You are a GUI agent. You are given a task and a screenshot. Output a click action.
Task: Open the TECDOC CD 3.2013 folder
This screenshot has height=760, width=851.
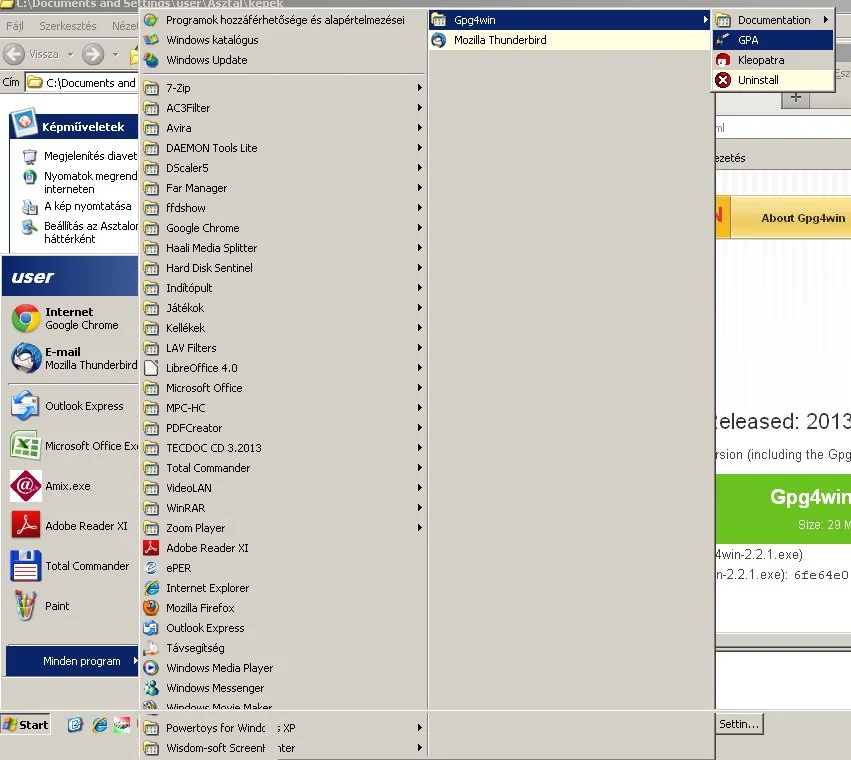pyautogui.click(x=283, y=448)
